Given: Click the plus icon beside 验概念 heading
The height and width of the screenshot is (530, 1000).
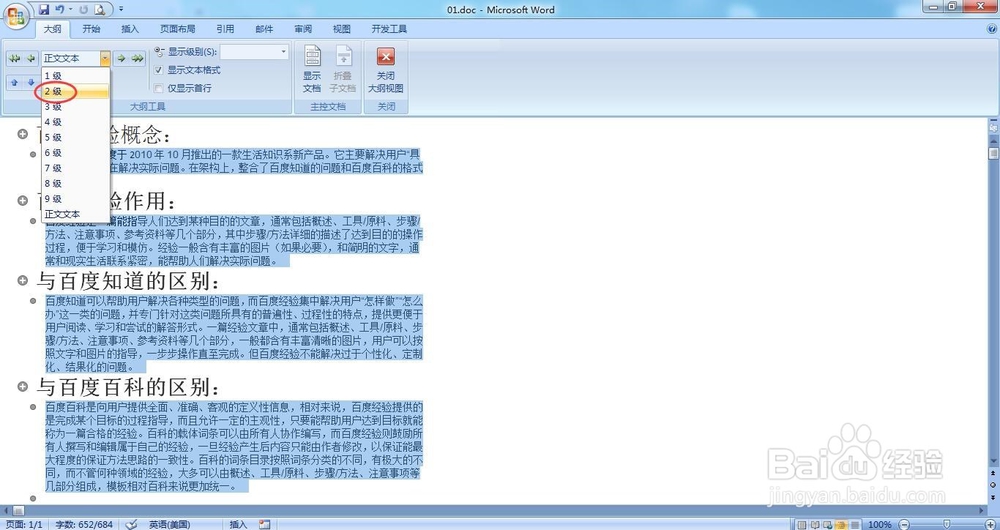Looking at the screenshot, I should click(x=22, y=134).
